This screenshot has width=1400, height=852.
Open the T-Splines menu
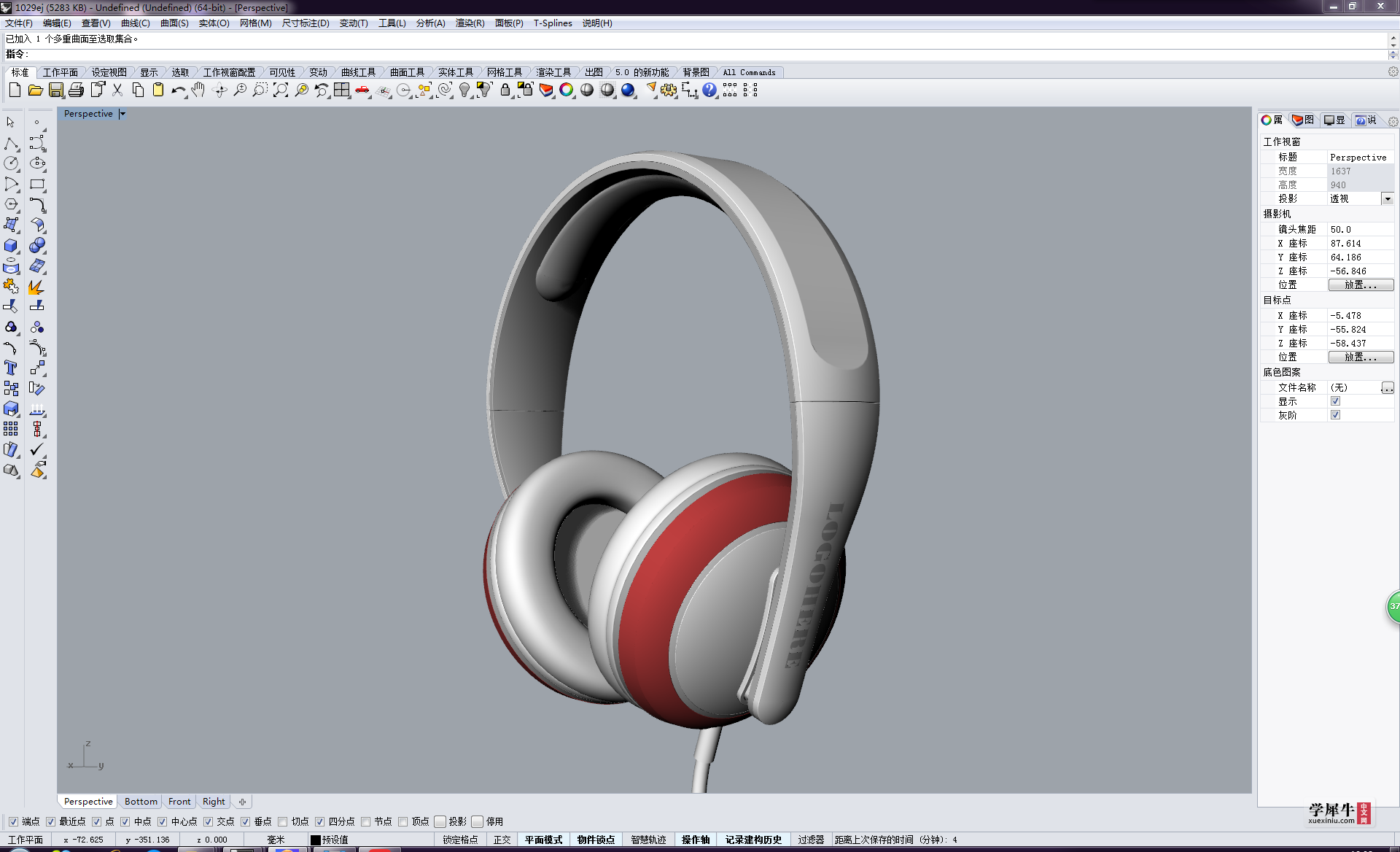[553, 23]
